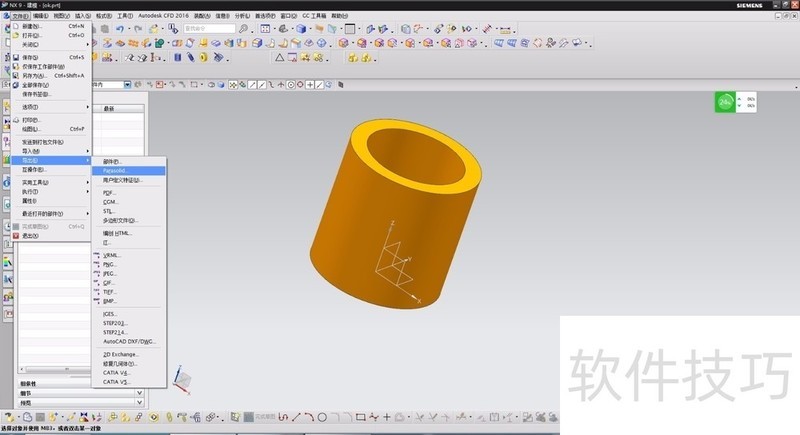Click the Command Finder magnifier icon

point(244,29)
